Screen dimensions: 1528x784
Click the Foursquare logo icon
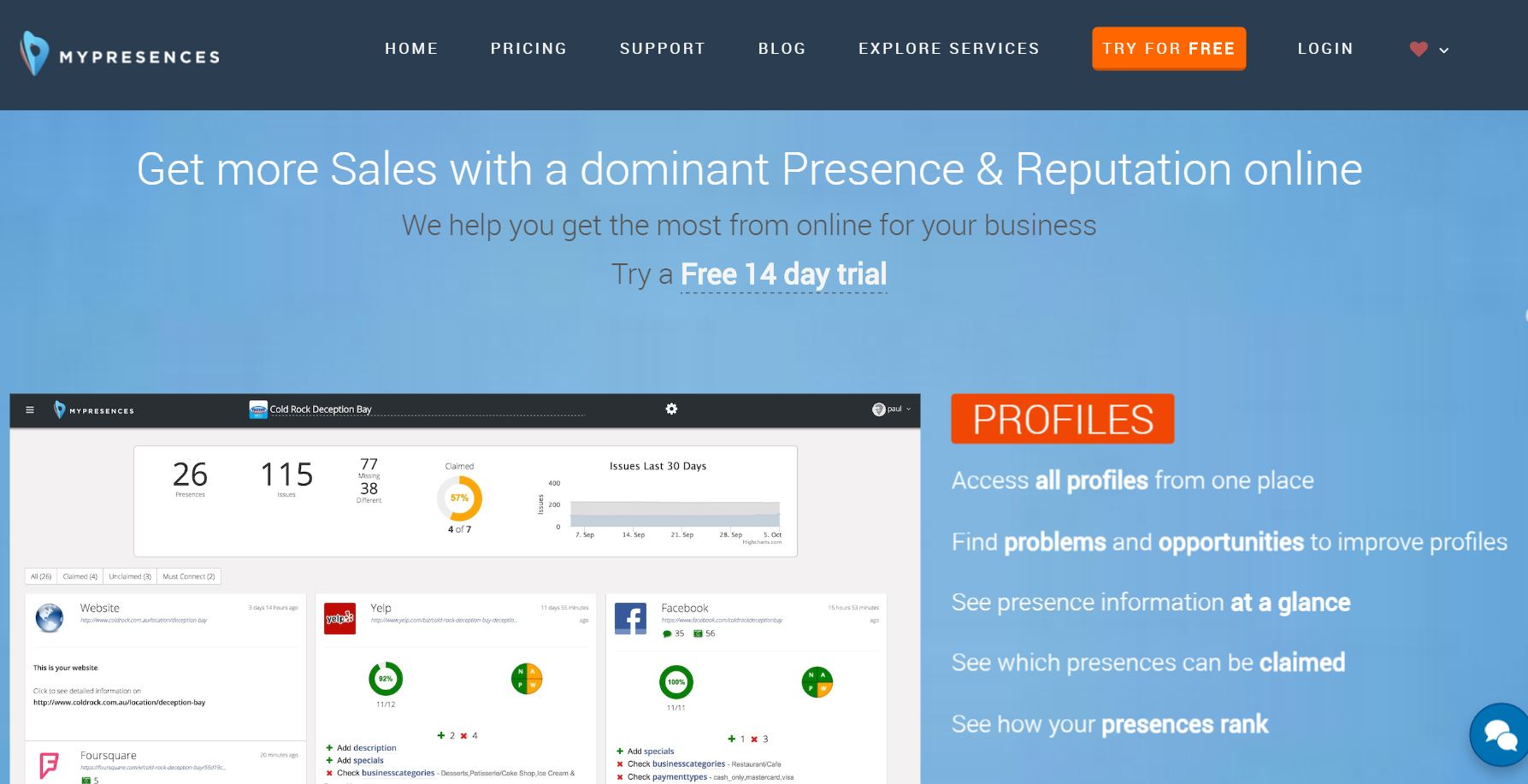click(50, 763)
